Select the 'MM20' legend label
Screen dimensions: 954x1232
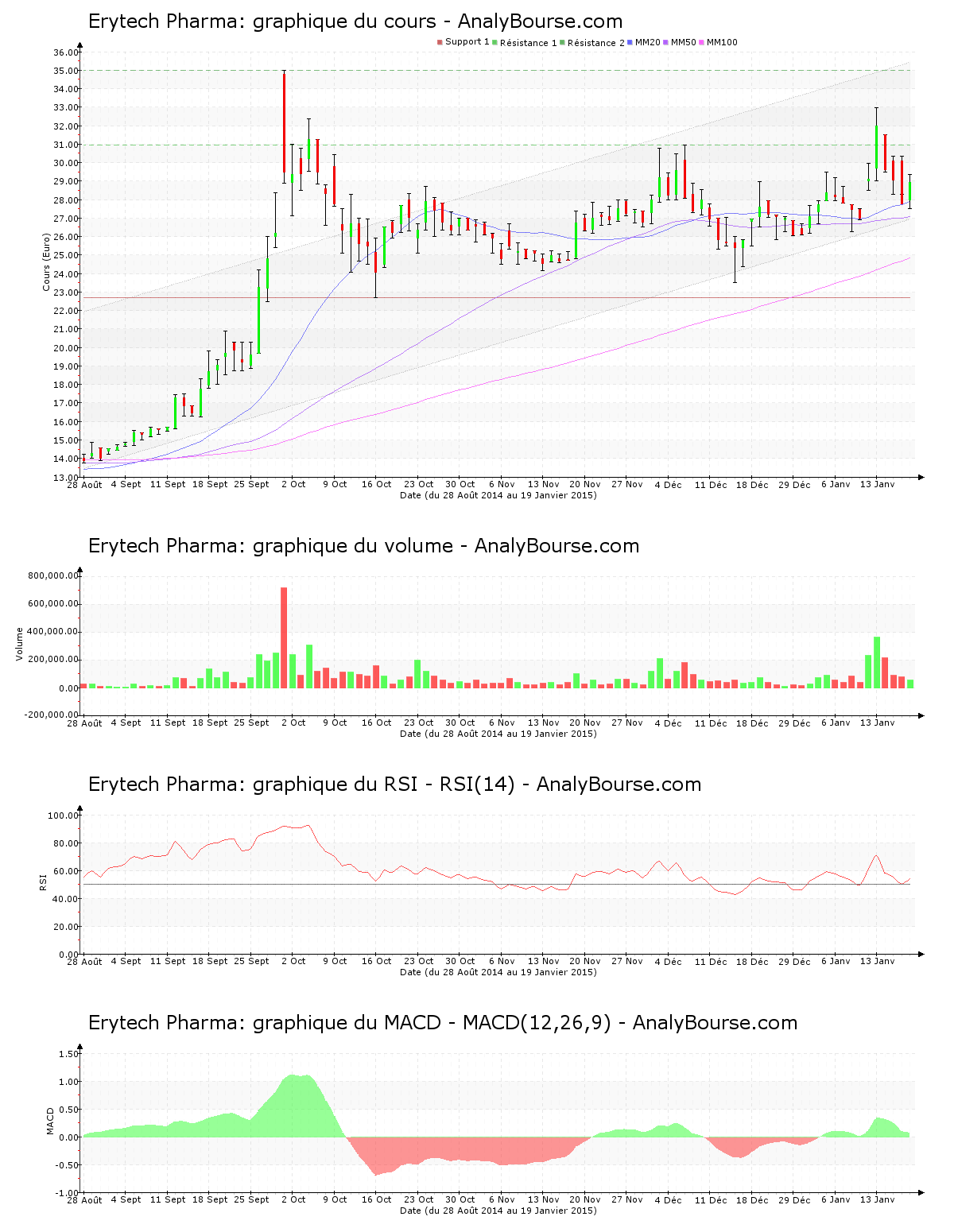pyautogui.click(x=647, y=42)
